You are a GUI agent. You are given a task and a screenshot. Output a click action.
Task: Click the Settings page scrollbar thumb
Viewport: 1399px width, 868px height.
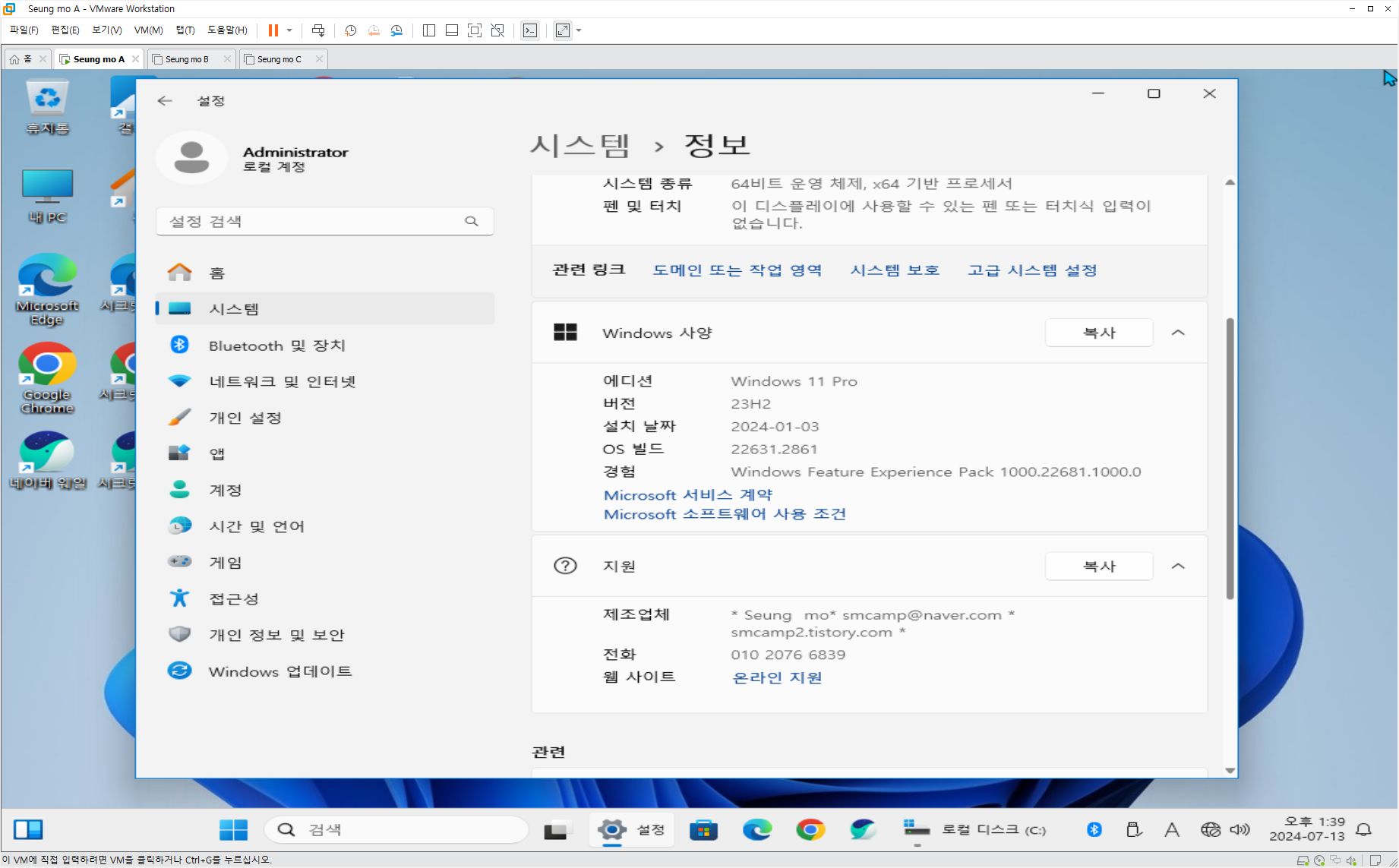[1230, 459]
